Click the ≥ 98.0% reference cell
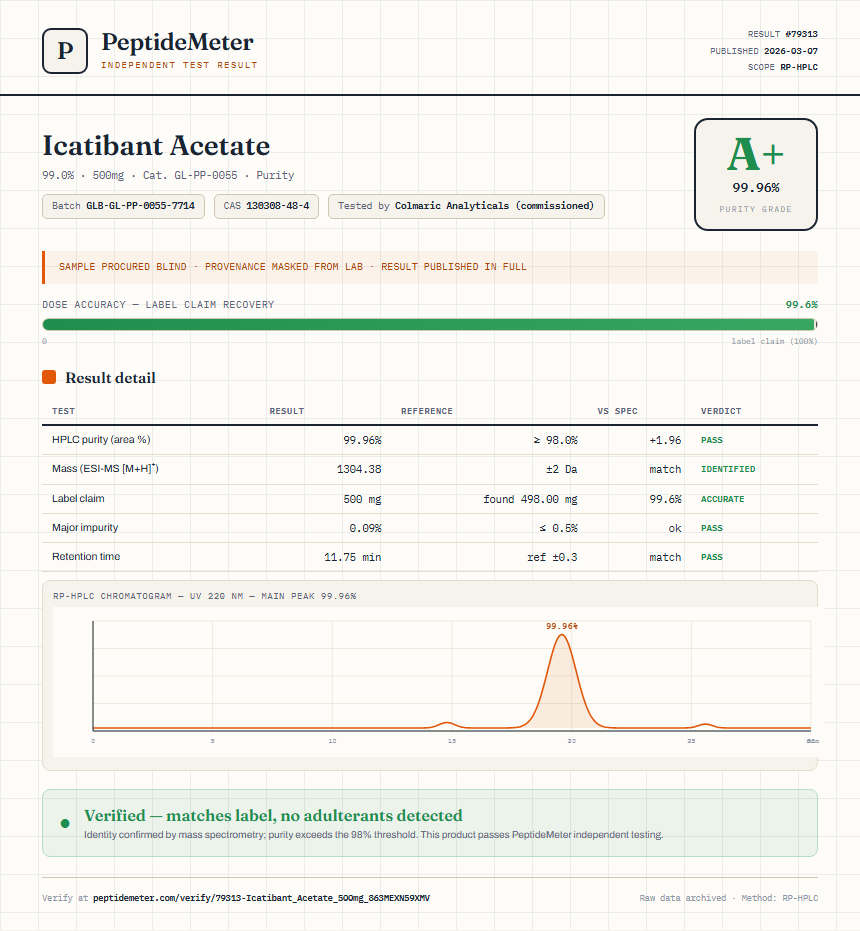 click(555, 440)
